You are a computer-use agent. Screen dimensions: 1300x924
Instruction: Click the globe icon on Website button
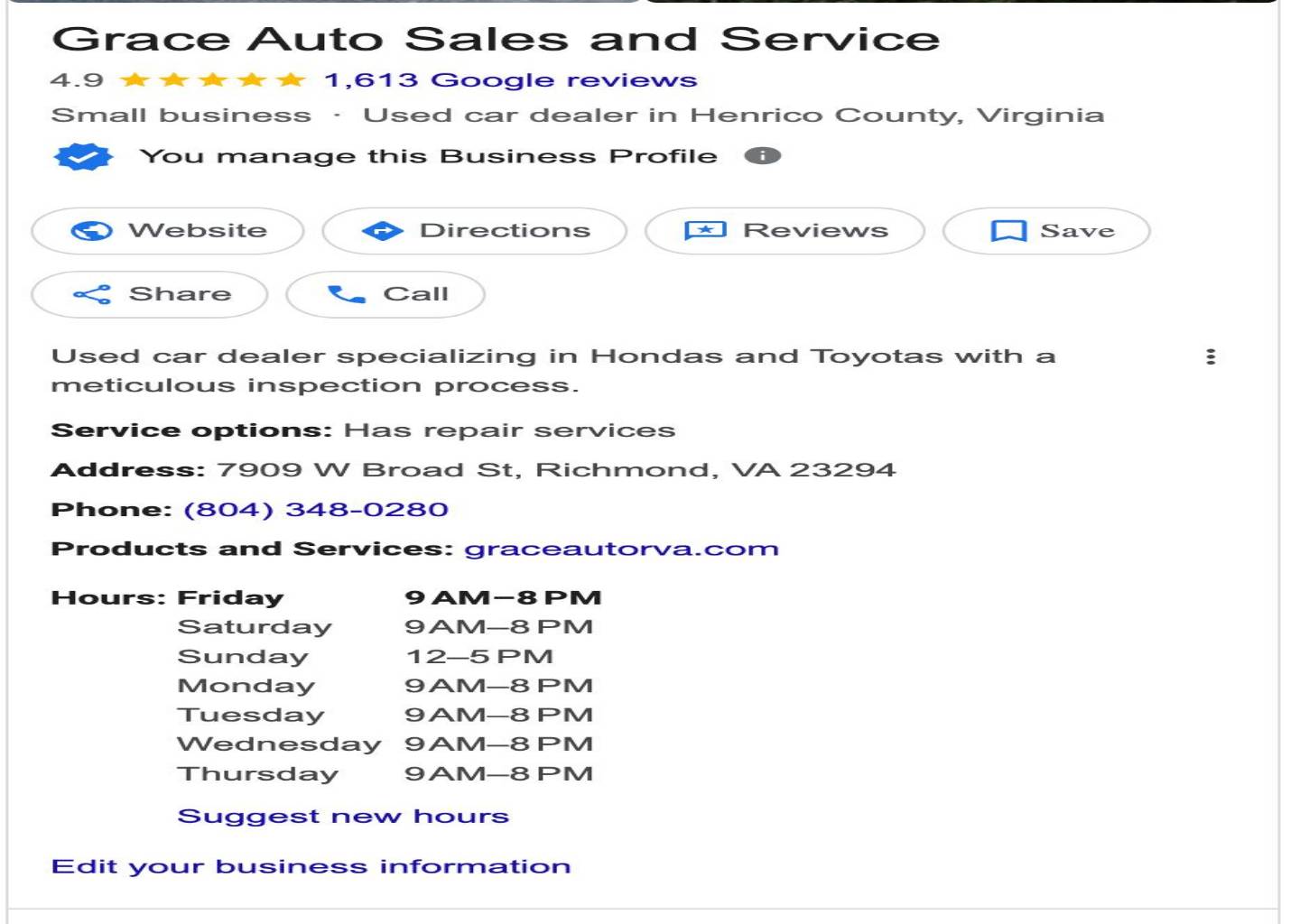[91, 231]
